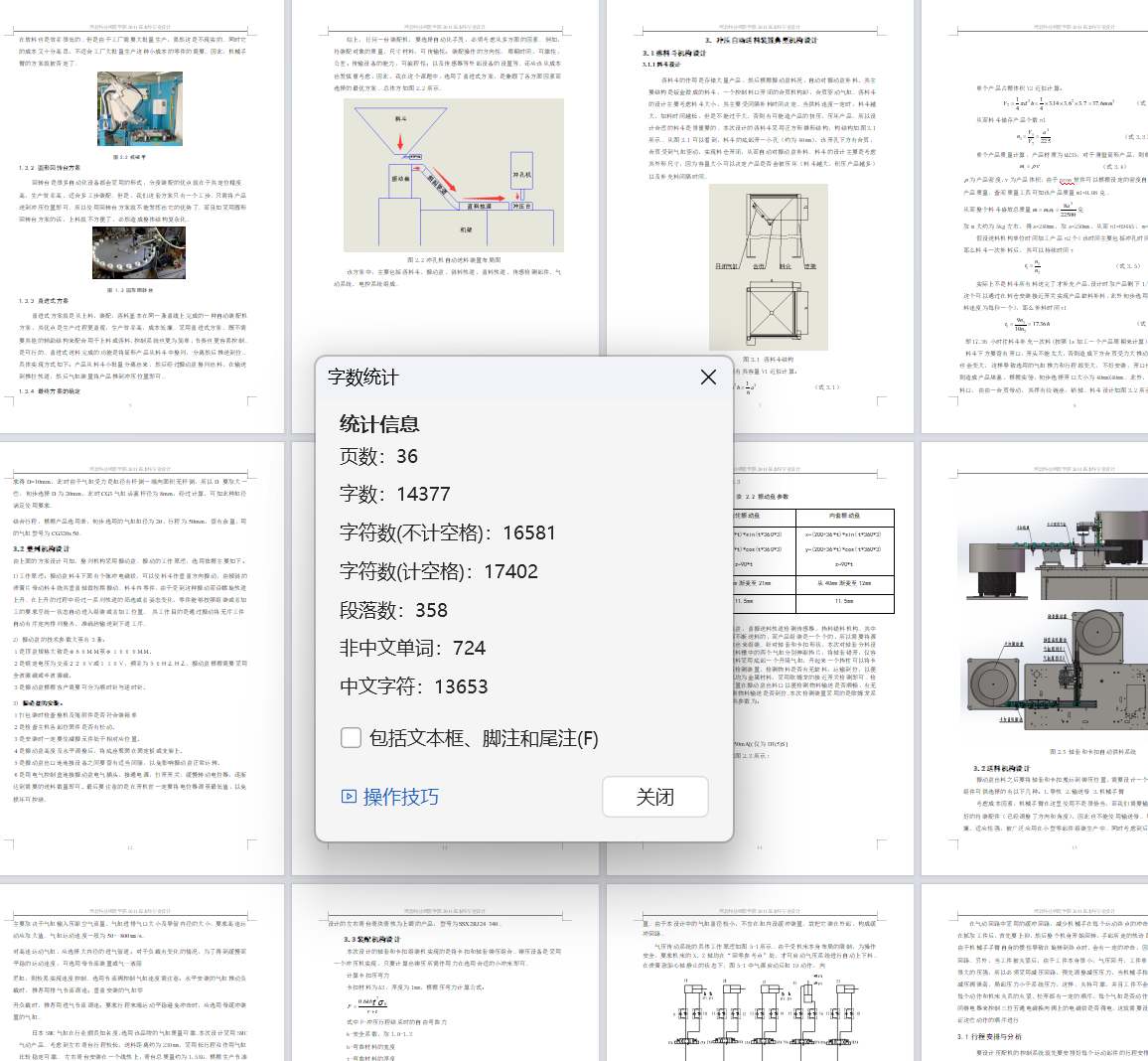Select the 字数: 14377 statistic line
1148x1061 pixels.
click(394, 495)
